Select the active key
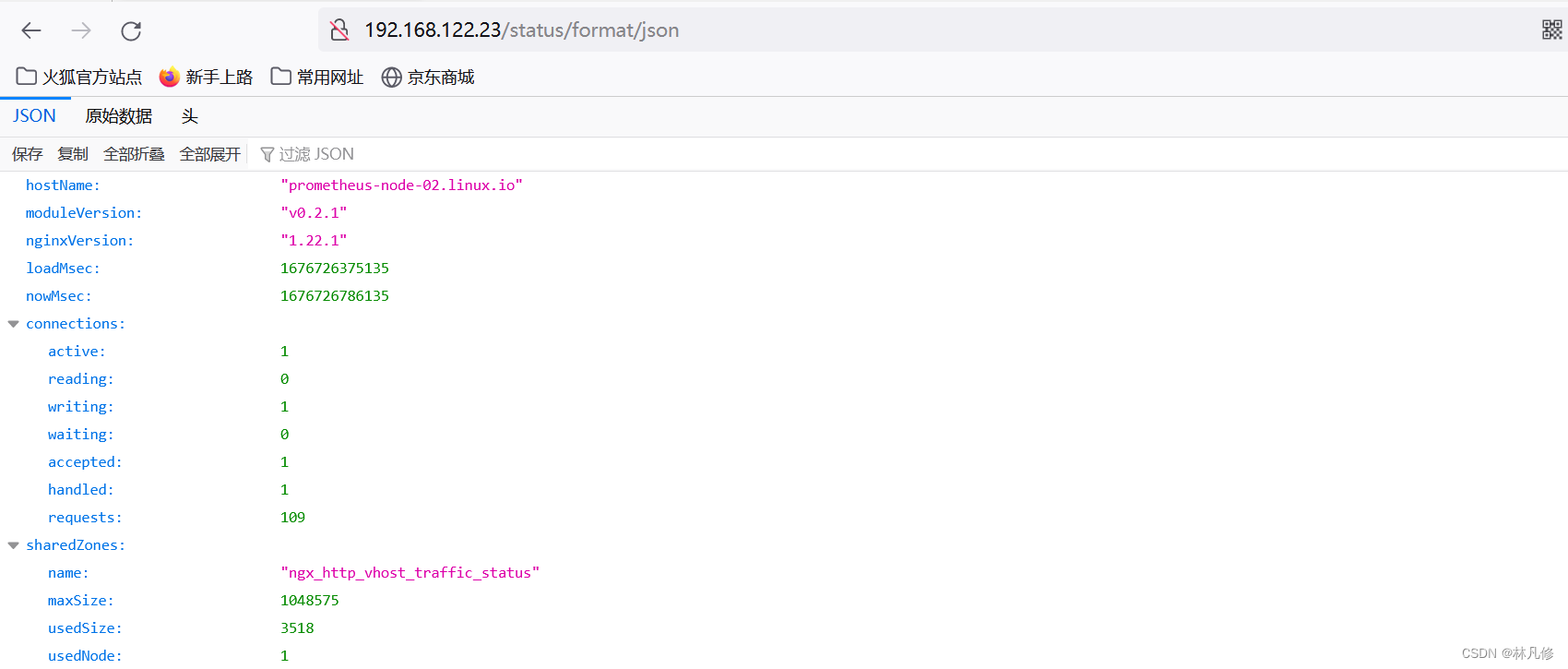This screenshot has height=669, width=1568. click(77, 352)
